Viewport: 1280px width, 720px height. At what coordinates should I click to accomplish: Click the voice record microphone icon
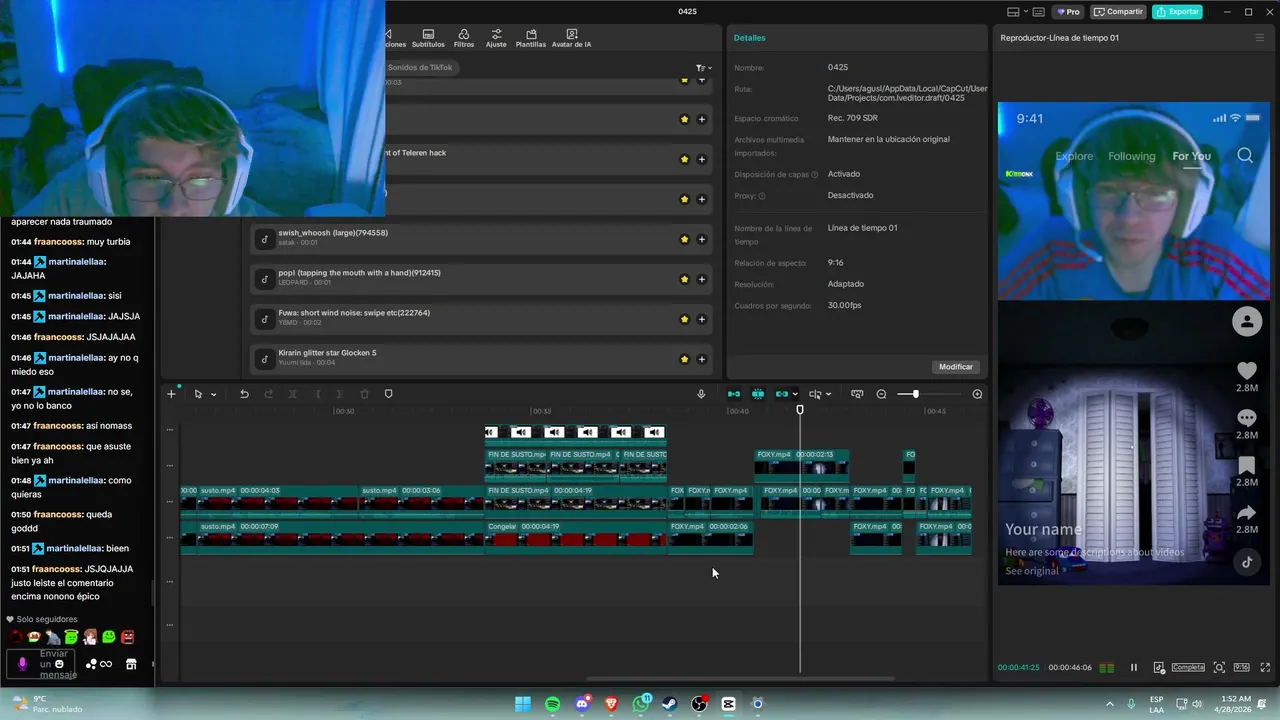[x=701, y=394]
